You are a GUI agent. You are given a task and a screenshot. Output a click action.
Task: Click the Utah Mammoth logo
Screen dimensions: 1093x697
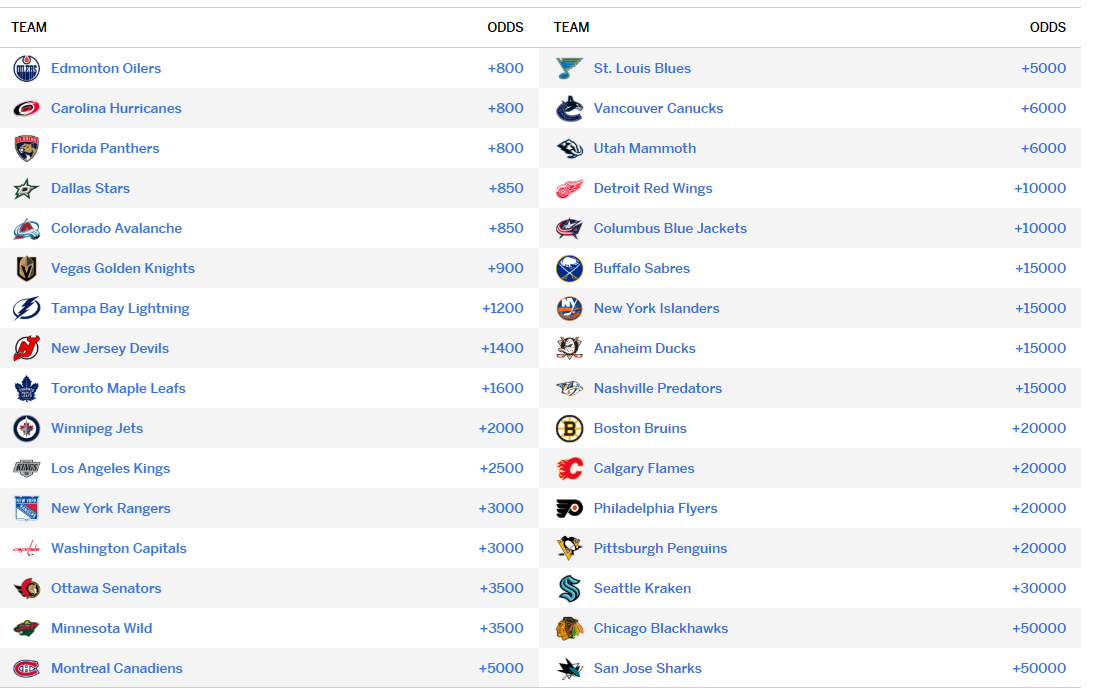click(570, 148)
